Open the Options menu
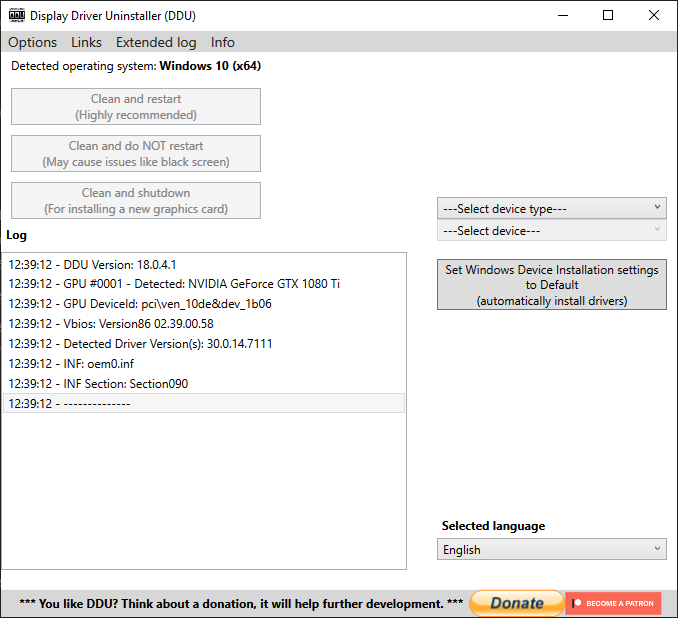 [x=32, y=42]
